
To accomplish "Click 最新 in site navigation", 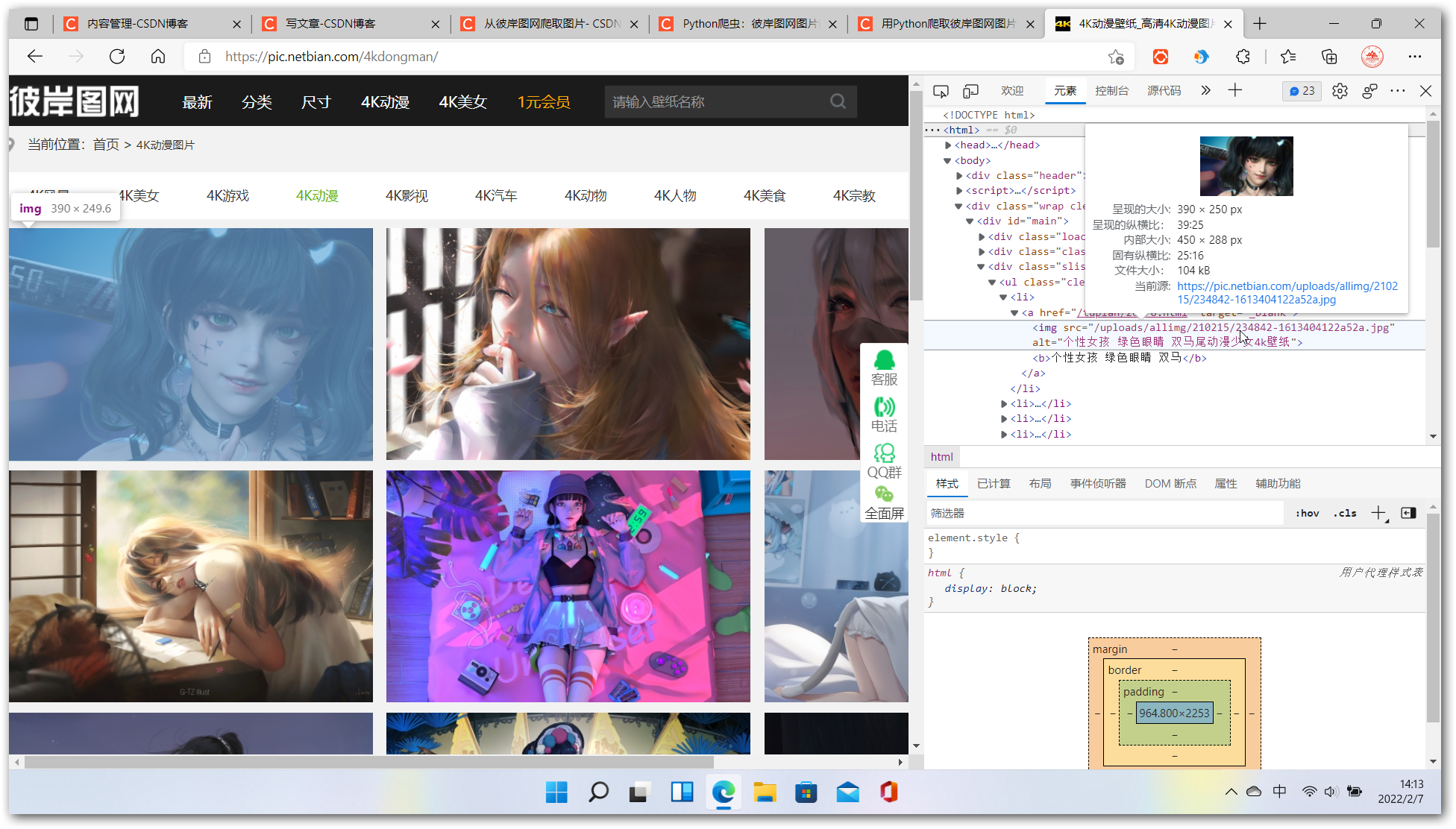I will click(197, 102).
